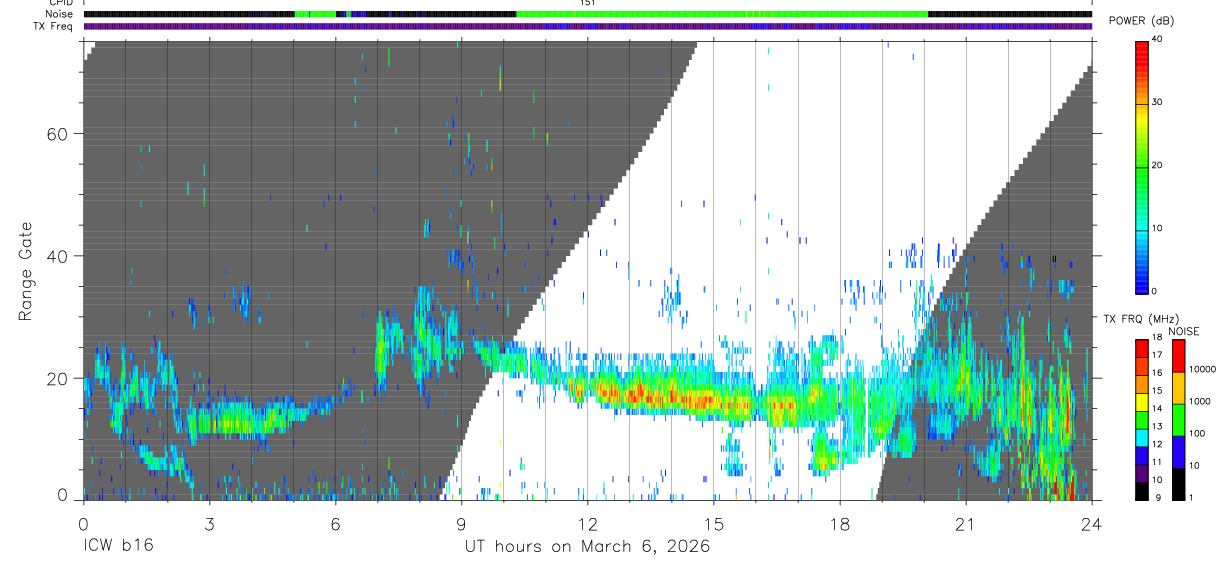Viewport: 1228px width, 567px height.
Task: Click the '100' label on the NOISE legend
Action: click(1198, 434)
